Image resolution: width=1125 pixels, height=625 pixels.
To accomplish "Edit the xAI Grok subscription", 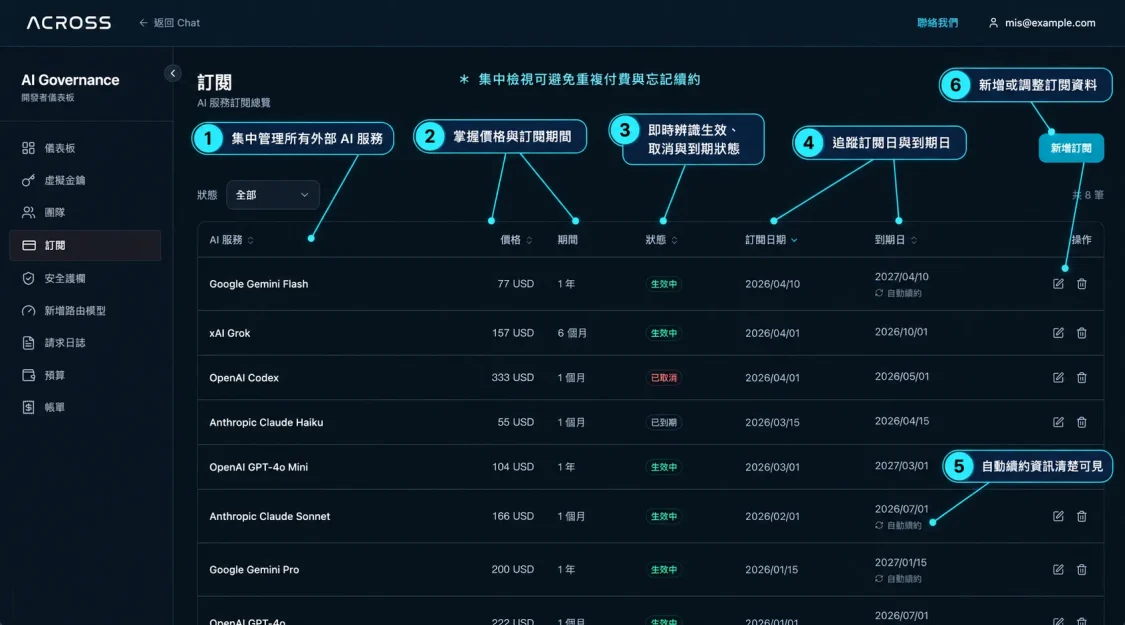I will 1058,333.
